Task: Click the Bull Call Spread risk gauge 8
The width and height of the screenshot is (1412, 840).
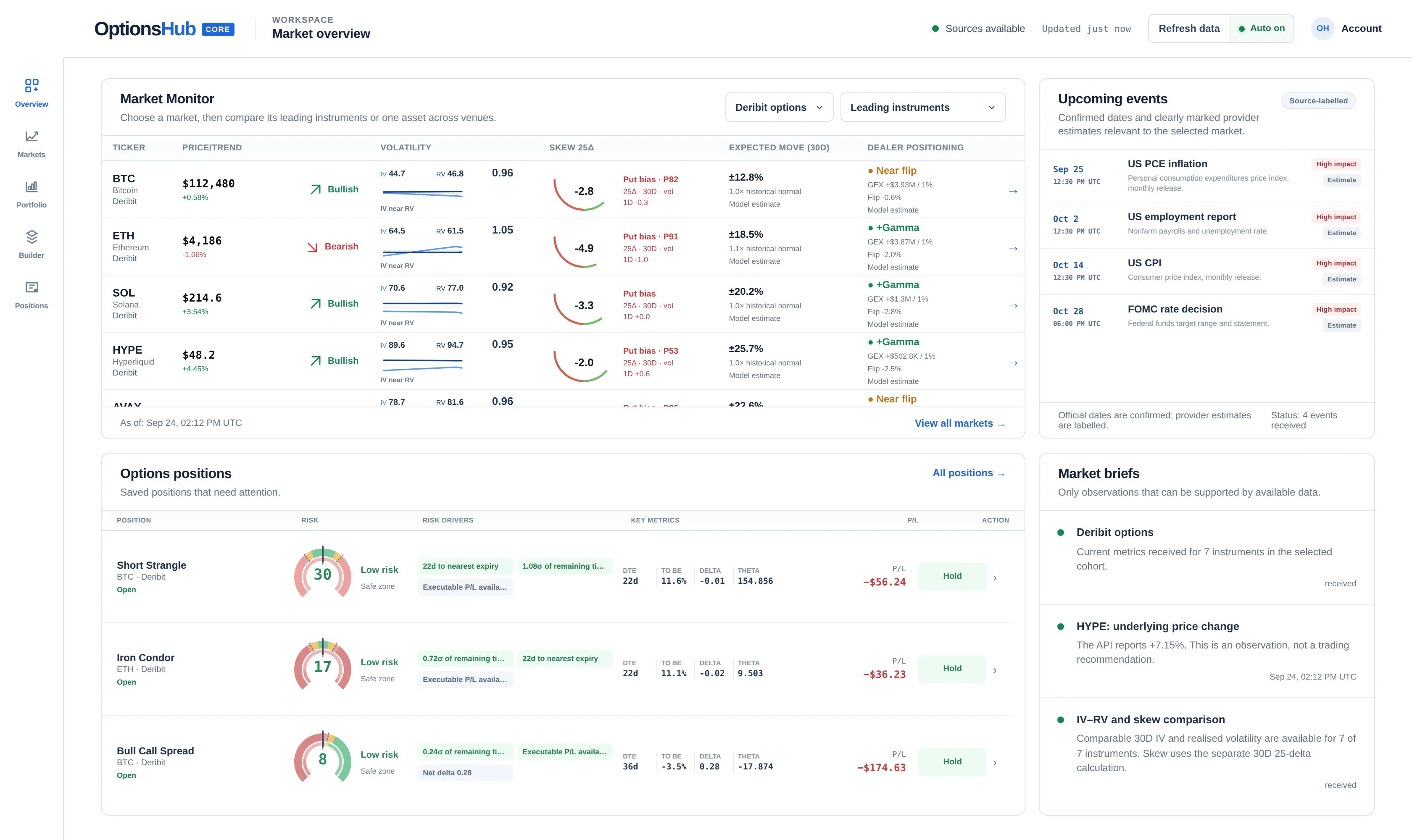Action: tap(323, 757)
